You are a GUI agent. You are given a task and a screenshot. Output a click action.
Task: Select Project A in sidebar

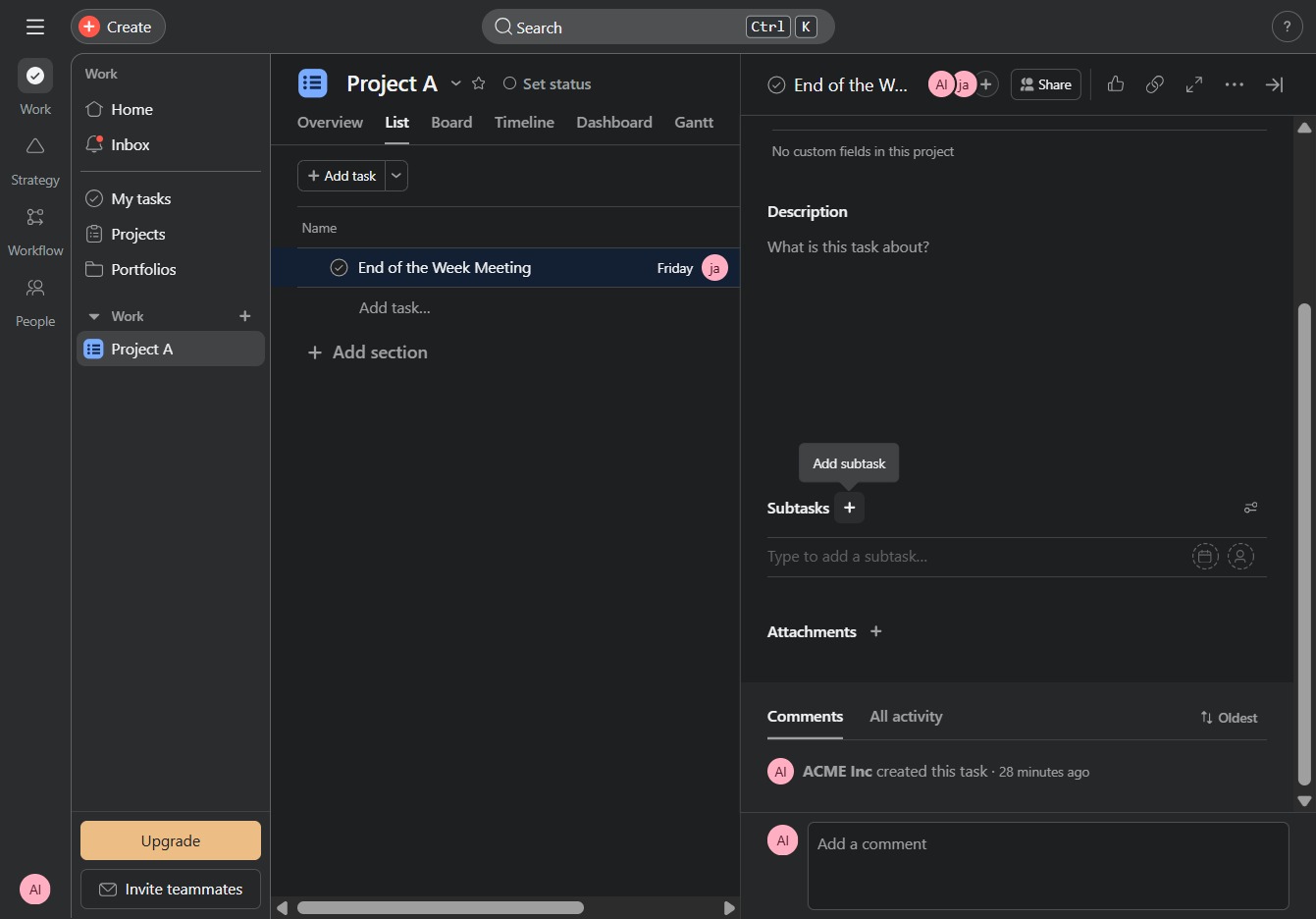pos(171,349)
